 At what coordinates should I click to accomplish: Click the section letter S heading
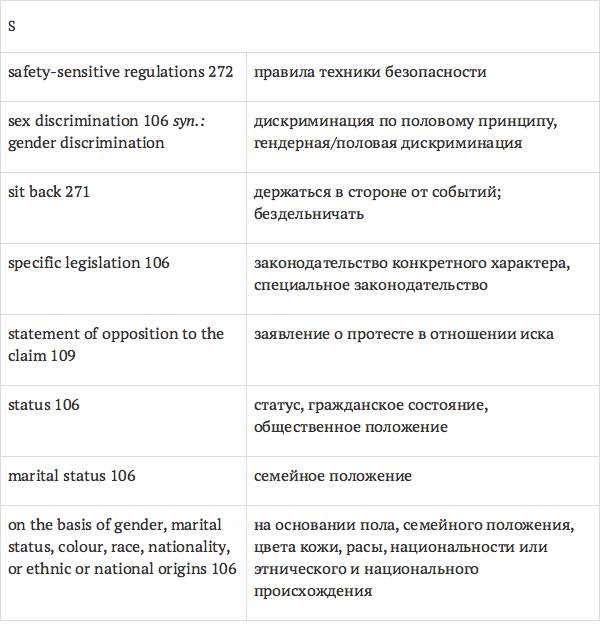[12, 26]
